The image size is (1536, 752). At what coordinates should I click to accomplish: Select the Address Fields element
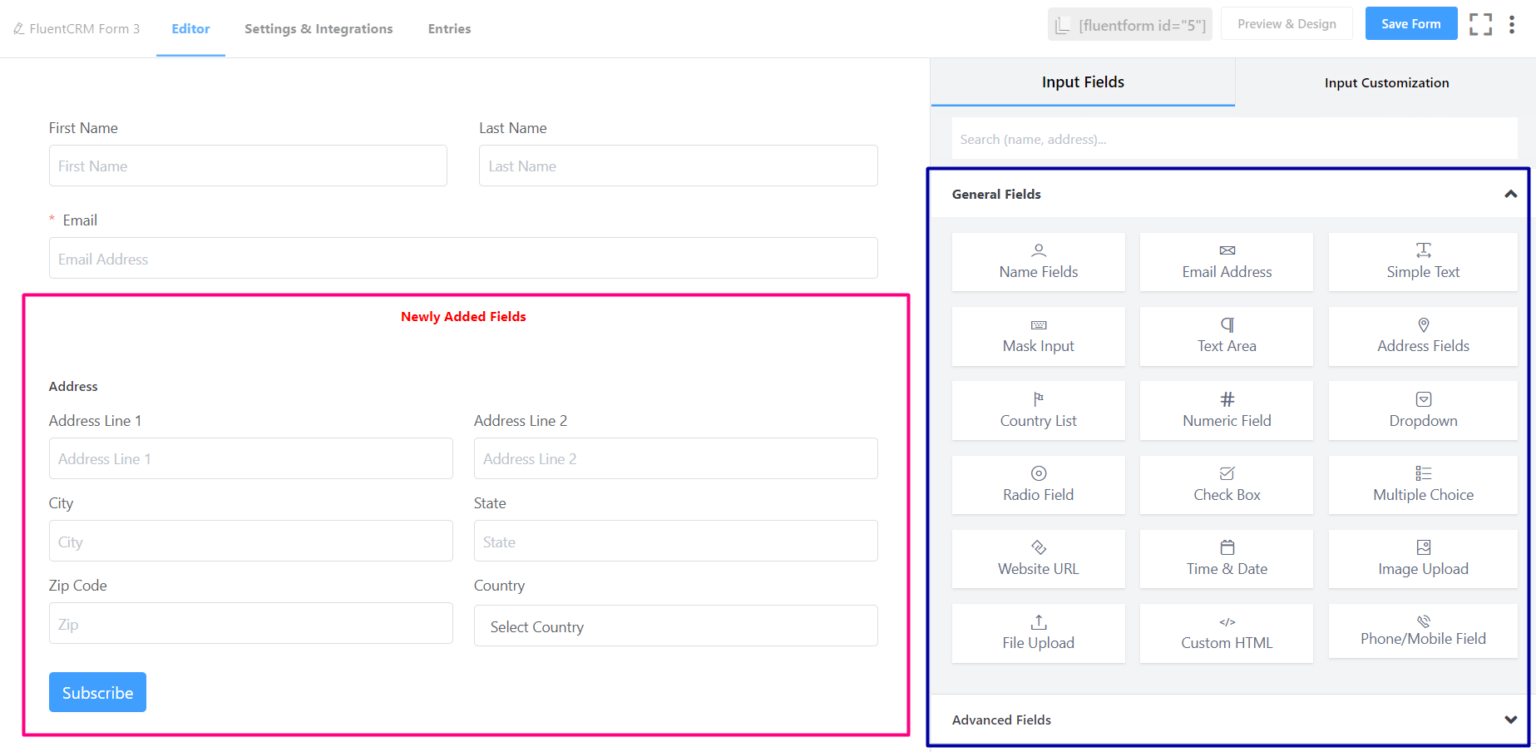coord(1422,336)
